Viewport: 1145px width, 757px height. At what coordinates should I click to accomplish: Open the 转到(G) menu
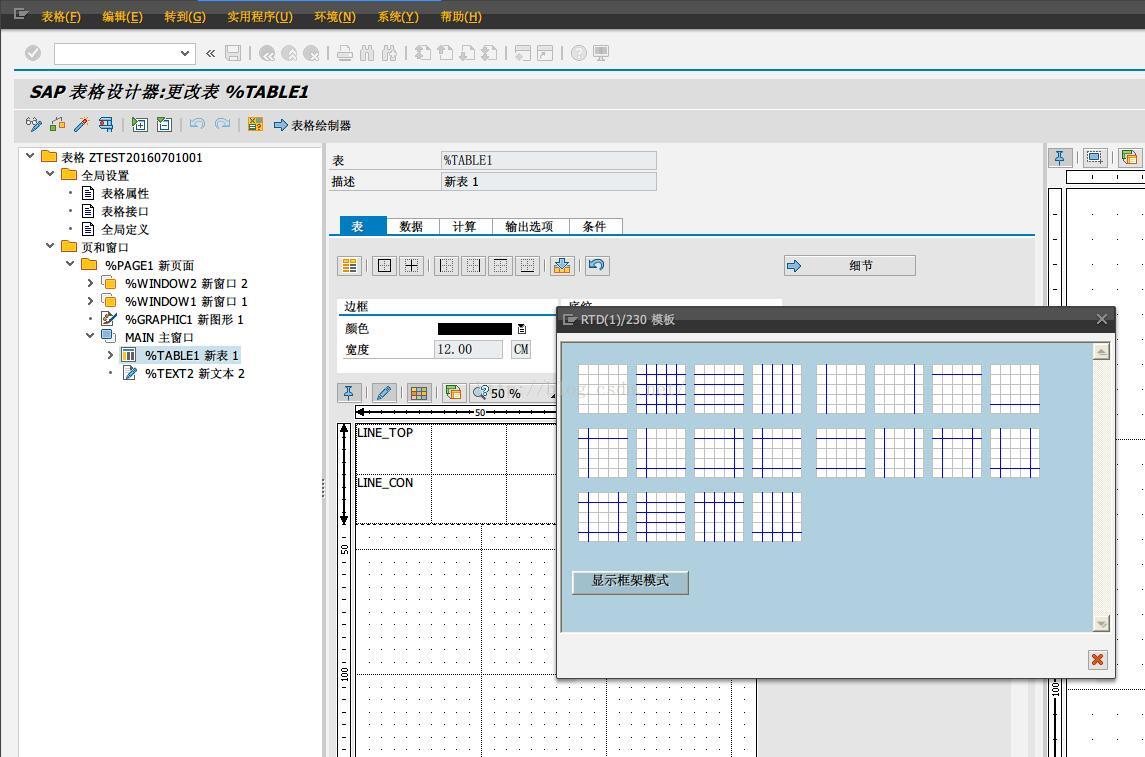185,16
